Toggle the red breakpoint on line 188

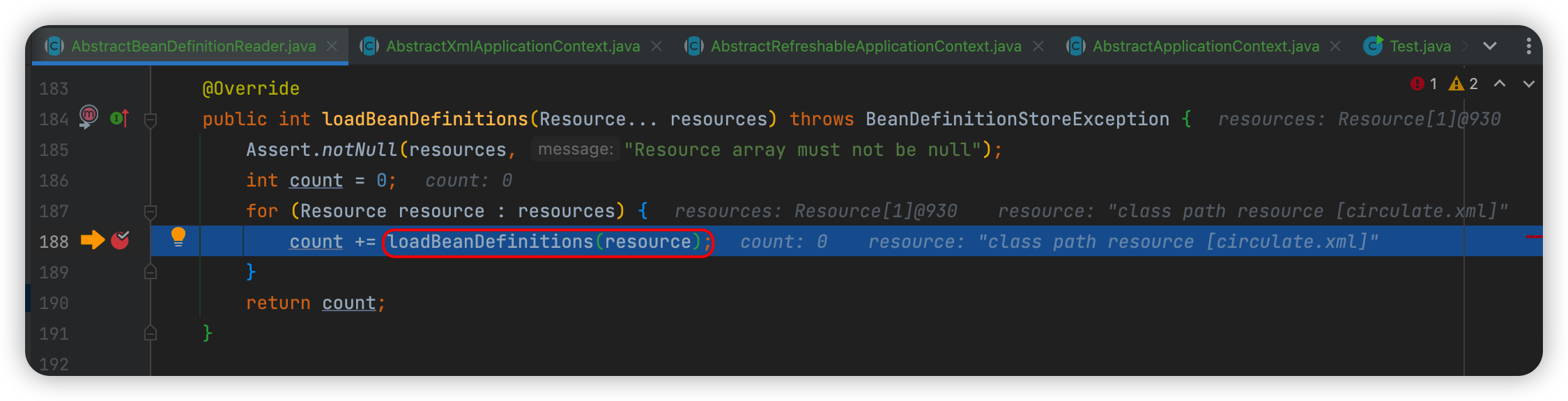point(120,241)
